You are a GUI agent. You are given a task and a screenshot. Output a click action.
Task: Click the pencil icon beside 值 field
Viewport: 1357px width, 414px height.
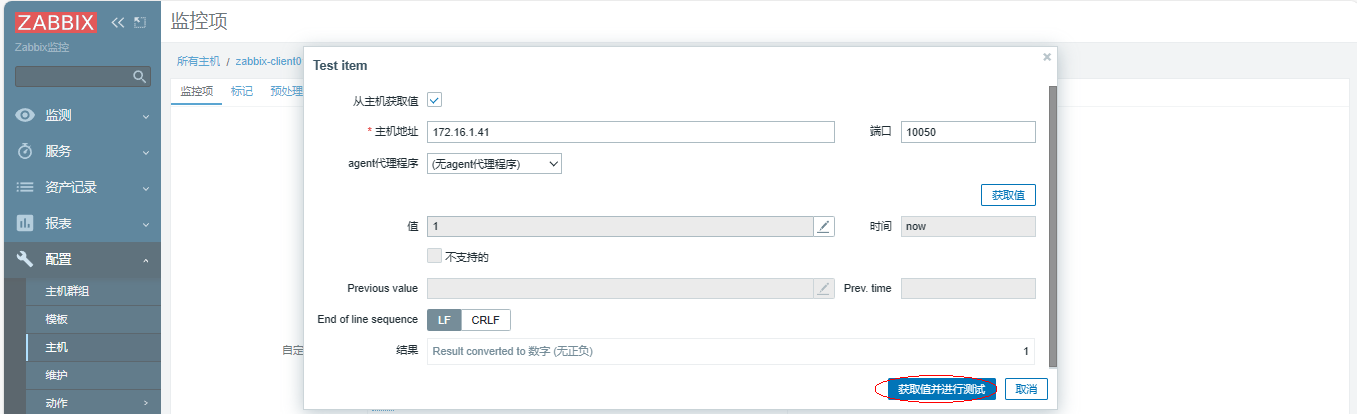pyautogui.click(x=824, y=227)
